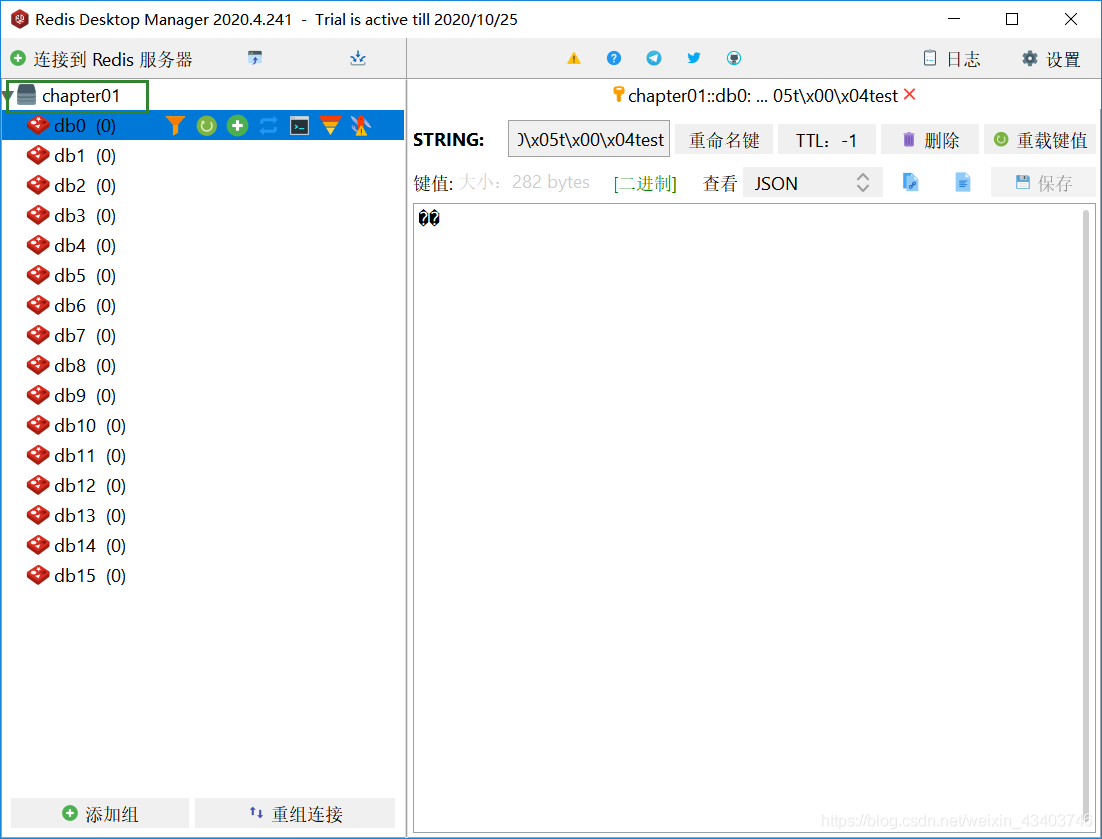
Task: Click the TTL: -1 value control
Action: (826, 139)
